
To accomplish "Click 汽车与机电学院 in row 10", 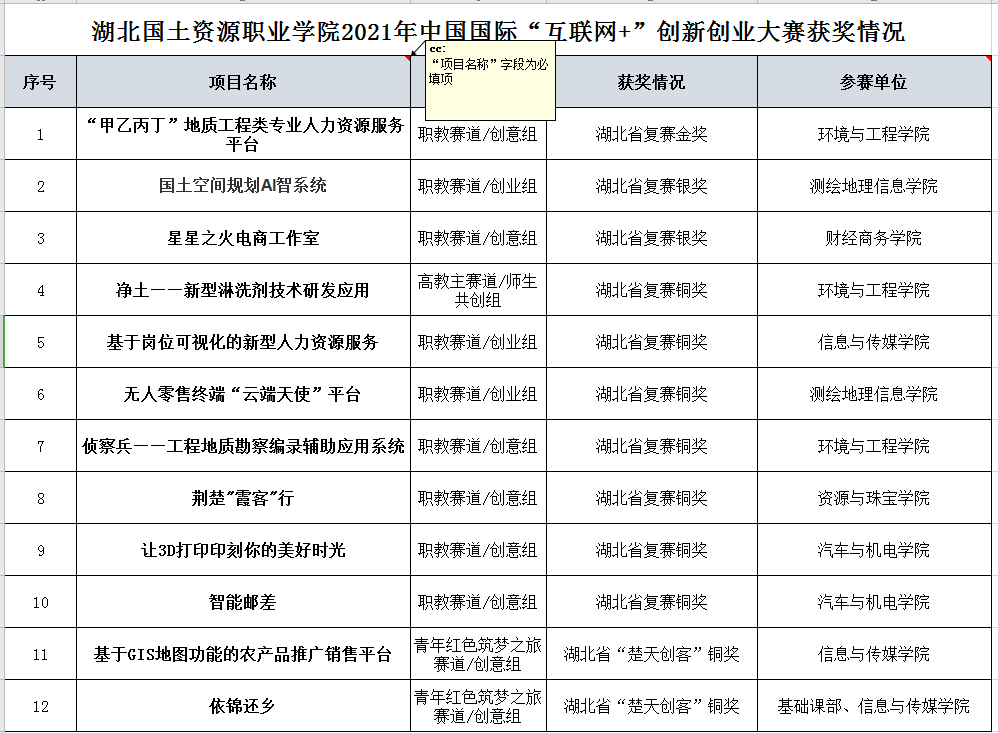I will pos(874,602).
